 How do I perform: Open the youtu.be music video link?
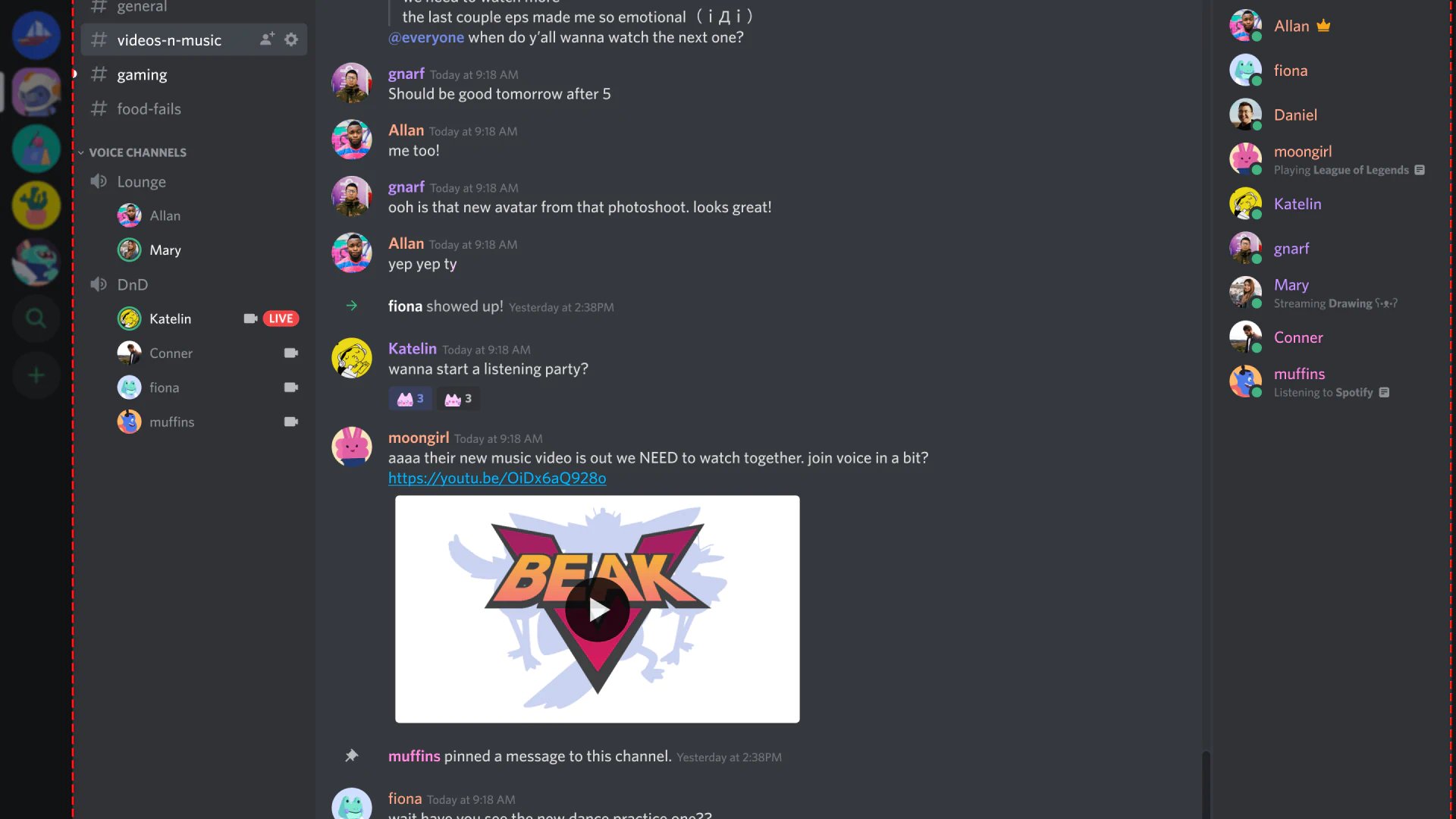coord(497,479)
